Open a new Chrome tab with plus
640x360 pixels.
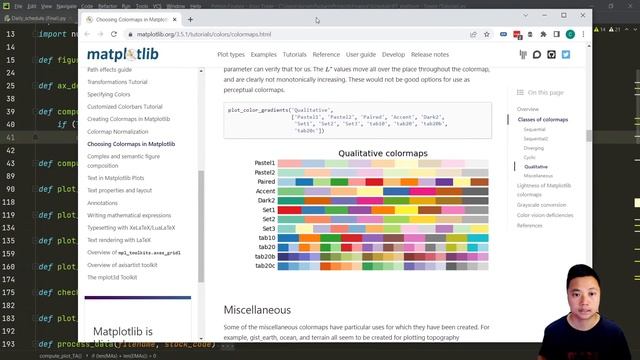pos(190,20)
